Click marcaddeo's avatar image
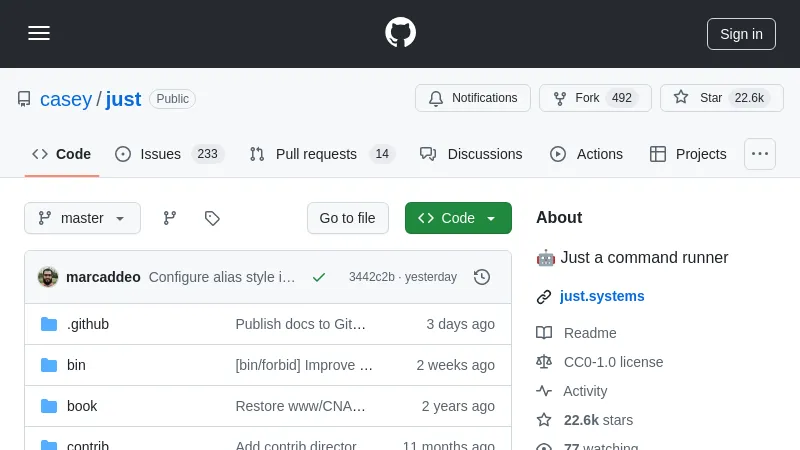This screenshot has width=800, height=450. coord(48,277)
